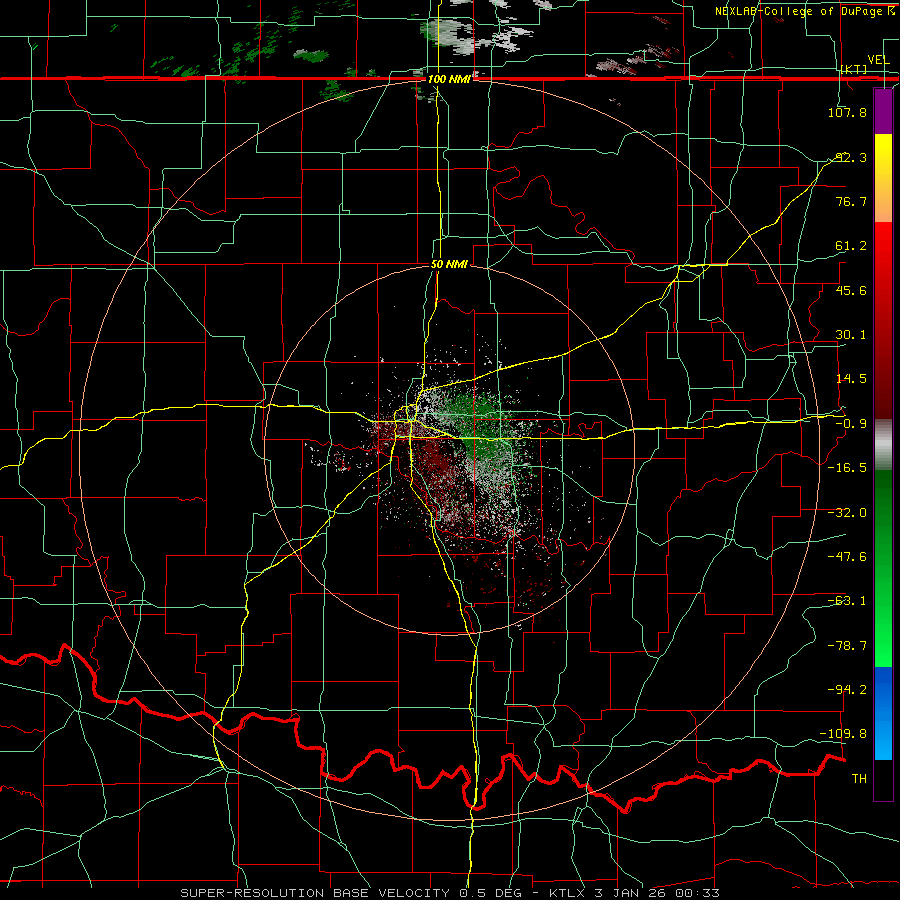Click the 30.1 scale value
900x900 pixels.
(851, 335)
